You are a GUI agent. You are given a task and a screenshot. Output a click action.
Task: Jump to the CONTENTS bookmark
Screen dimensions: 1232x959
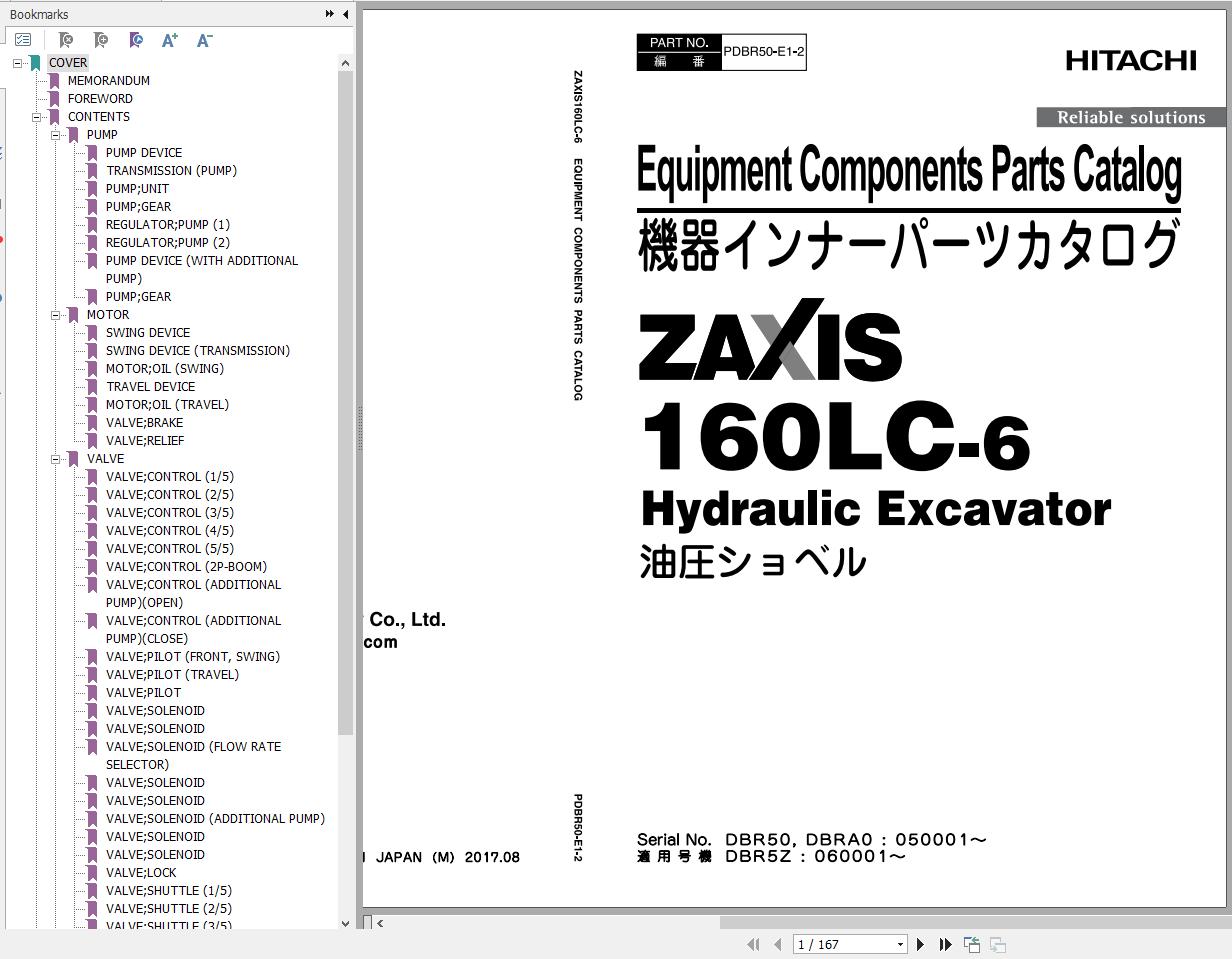click(x=99, y=117)
